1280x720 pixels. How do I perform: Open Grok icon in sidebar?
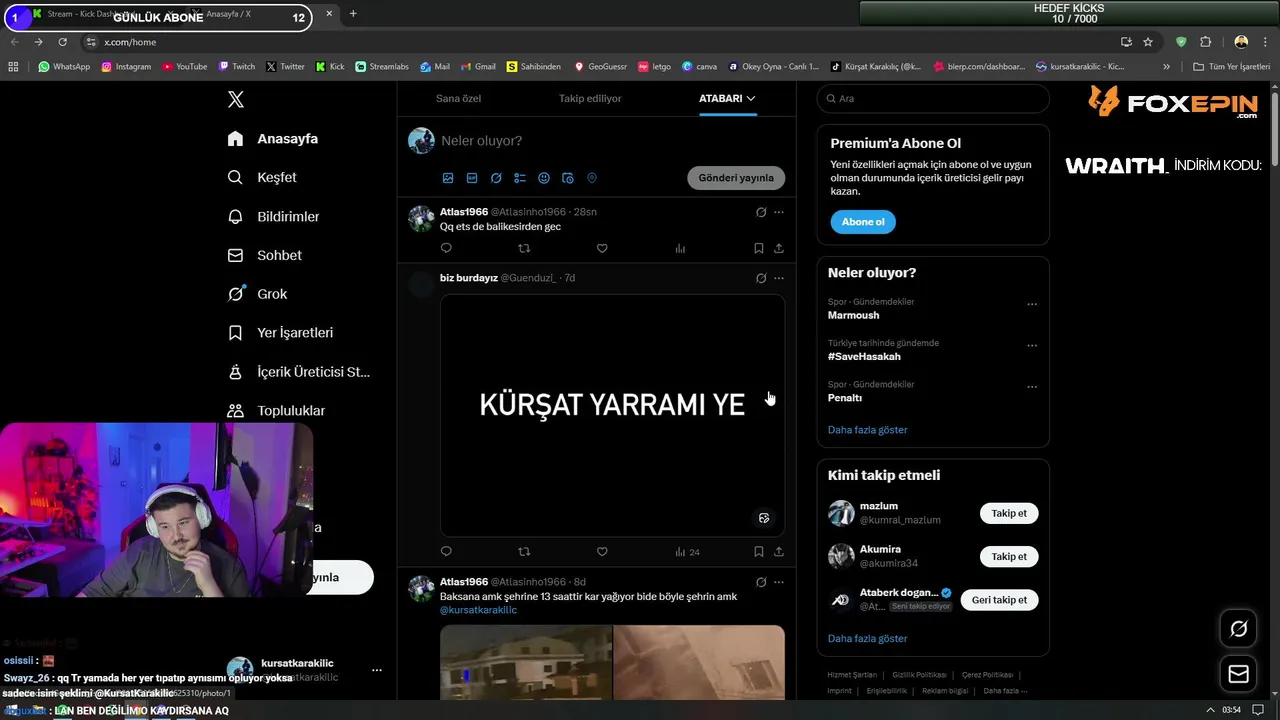235,294
